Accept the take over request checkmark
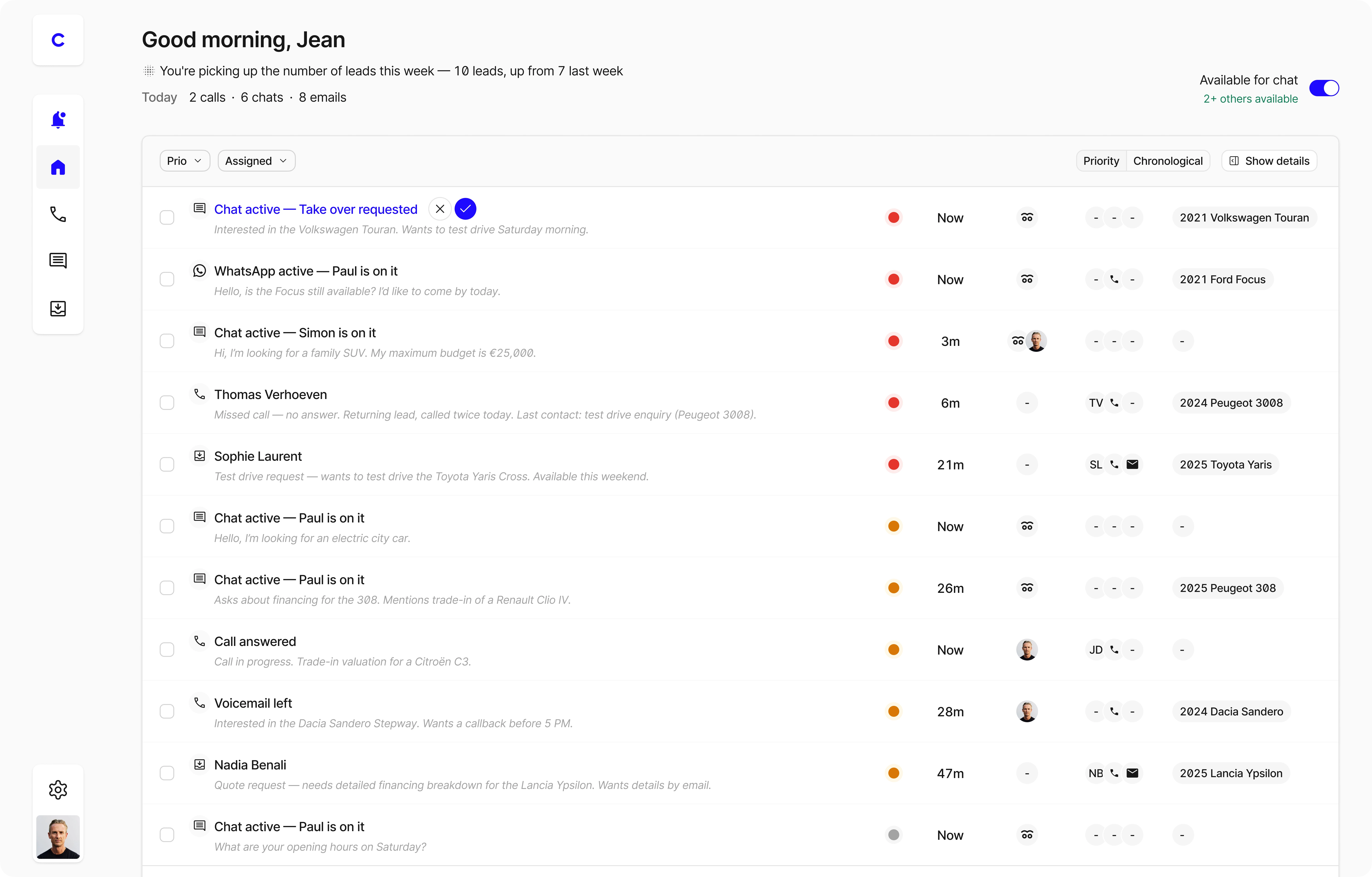This screenshot has width=1372, height=877. (x=465, y=209)
